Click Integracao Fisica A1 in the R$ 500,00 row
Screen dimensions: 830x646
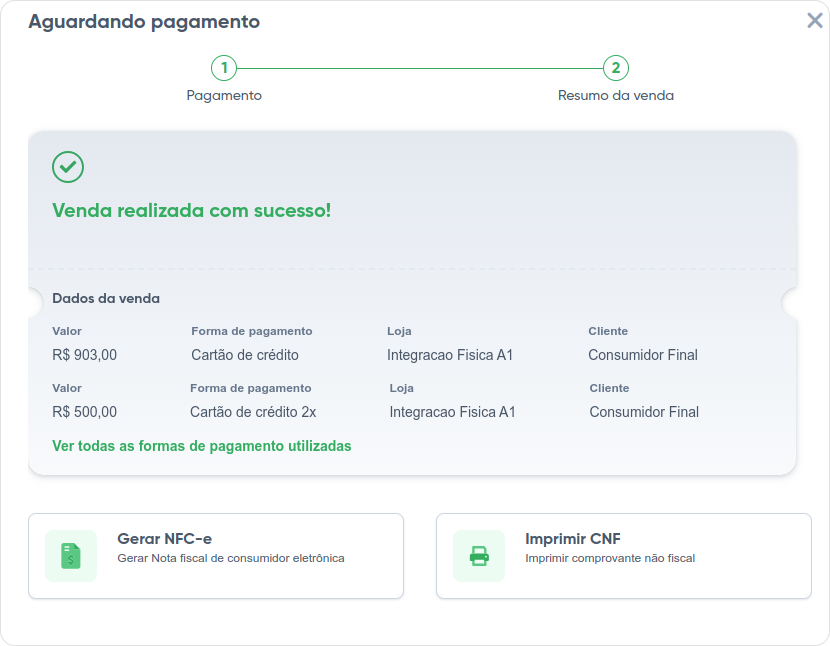point(453,412)
